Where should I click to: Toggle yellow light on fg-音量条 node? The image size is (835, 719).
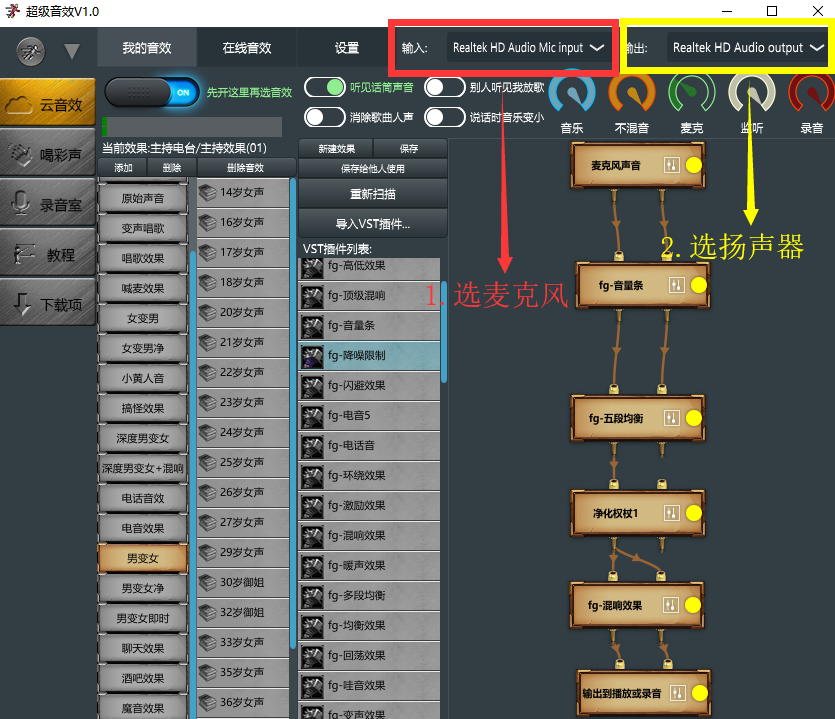[x=699, y=285]
